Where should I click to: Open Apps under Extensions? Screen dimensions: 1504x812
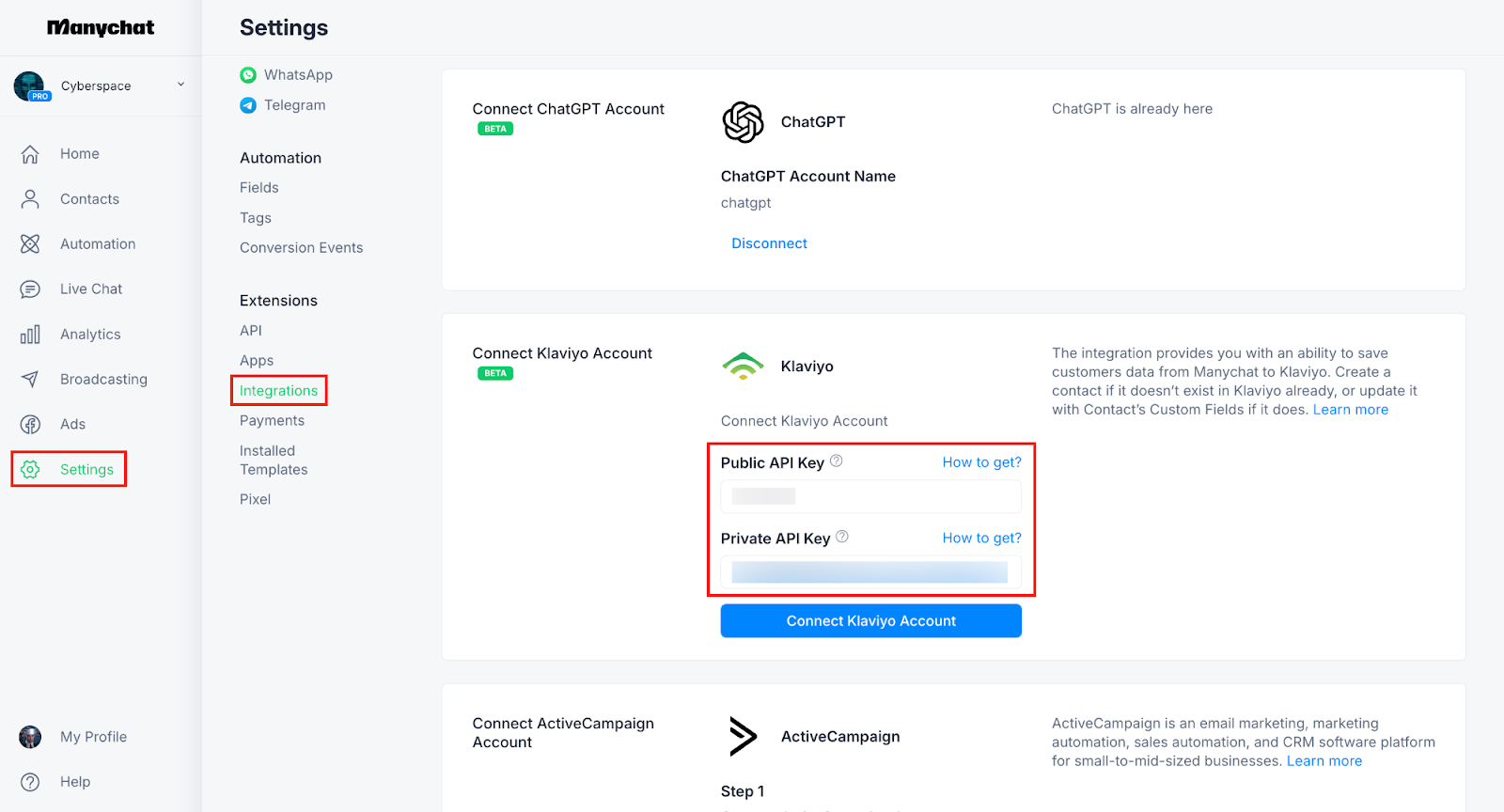257,361
